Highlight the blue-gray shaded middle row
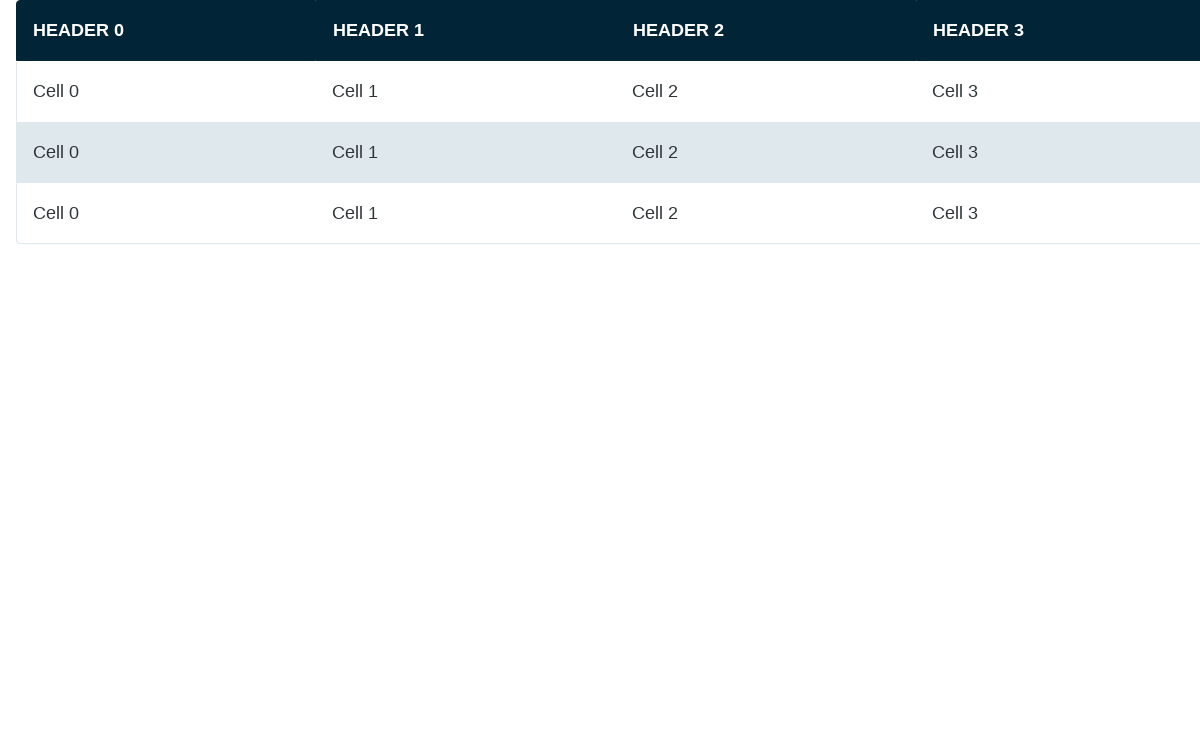The image size is (1200, 750). pos(608,152)
